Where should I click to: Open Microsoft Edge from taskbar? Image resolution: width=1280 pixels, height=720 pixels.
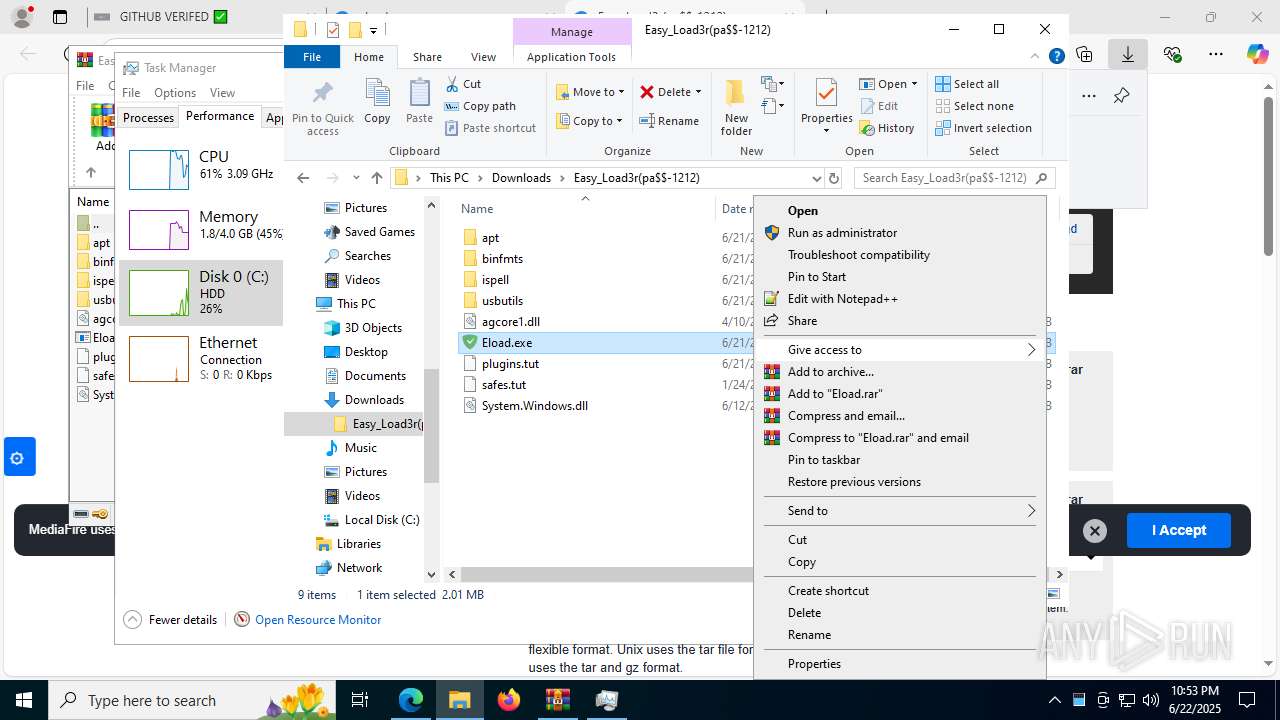click(x=411, y=700)
